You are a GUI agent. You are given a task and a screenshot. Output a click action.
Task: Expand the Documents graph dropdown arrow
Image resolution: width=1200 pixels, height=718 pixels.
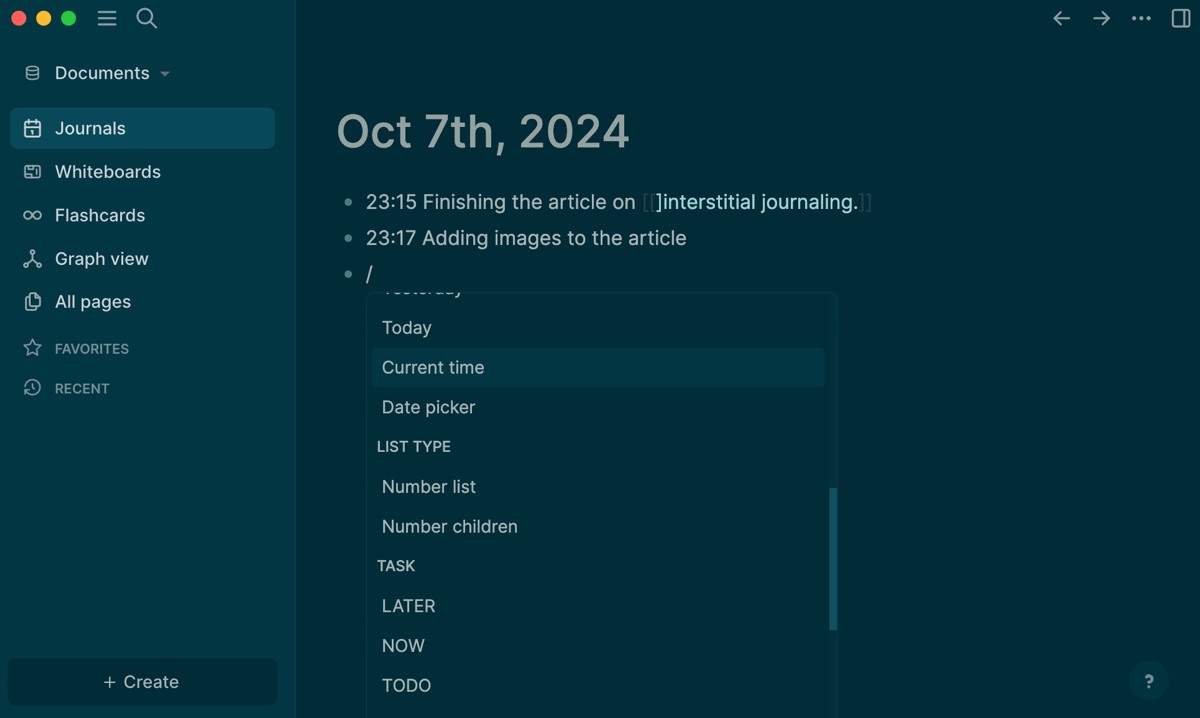coord(165,74)
